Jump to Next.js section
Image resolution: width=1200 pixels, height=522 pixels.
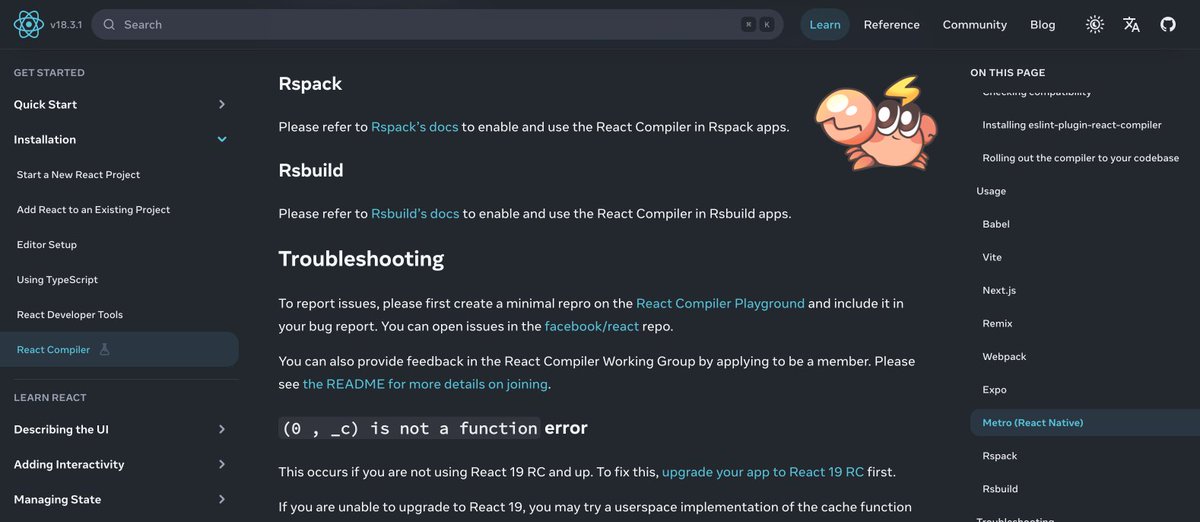point(999,290)
